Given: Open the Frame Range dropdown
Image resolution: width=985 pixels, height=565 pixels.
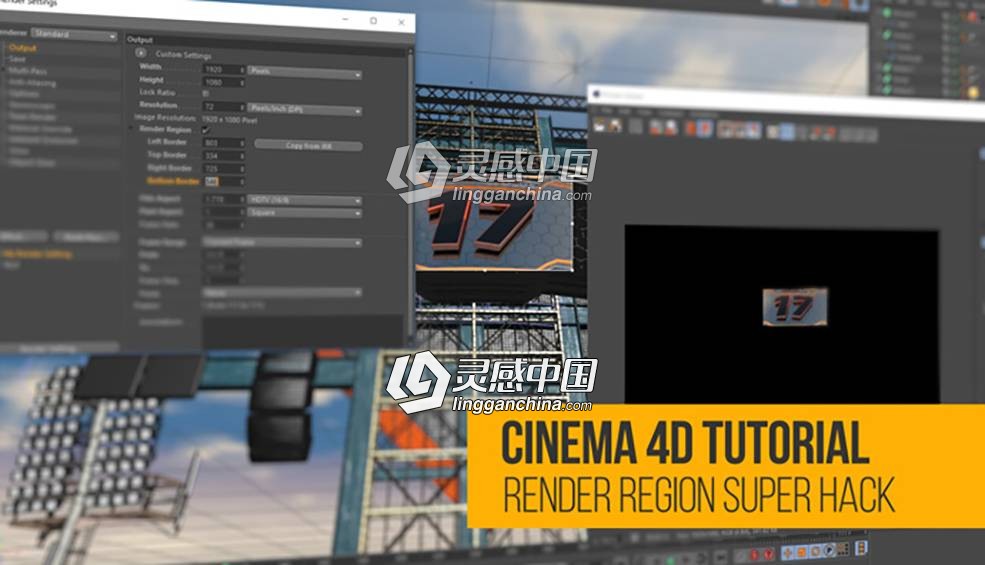Looking at the screenshot, I should (282, 242).
